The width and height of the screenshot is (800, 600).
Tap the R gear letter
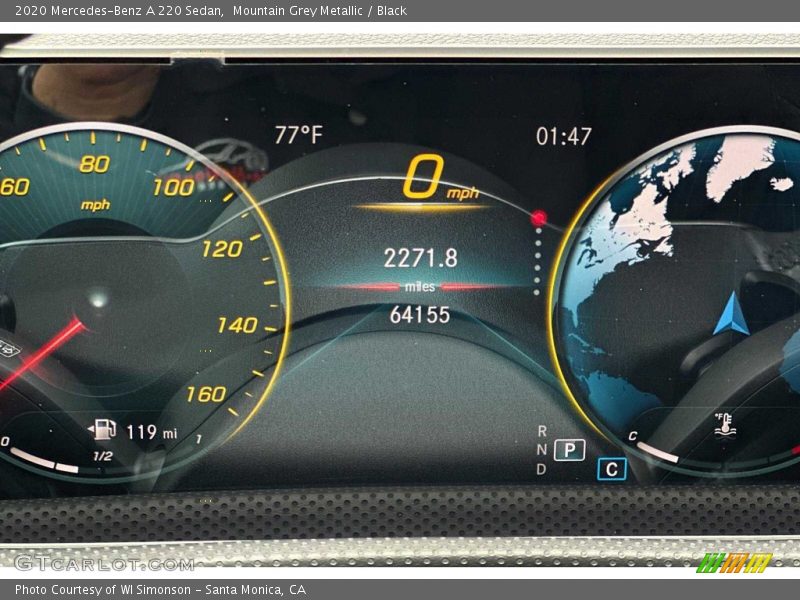click(x=542, y=432)
